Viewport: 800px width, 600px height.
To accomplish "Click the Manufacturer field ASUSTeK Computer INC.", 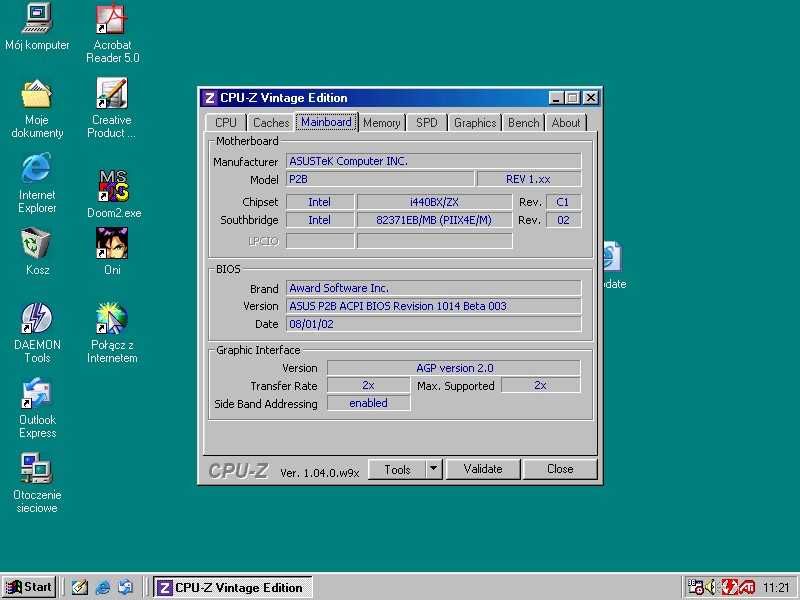I will 433,161.
